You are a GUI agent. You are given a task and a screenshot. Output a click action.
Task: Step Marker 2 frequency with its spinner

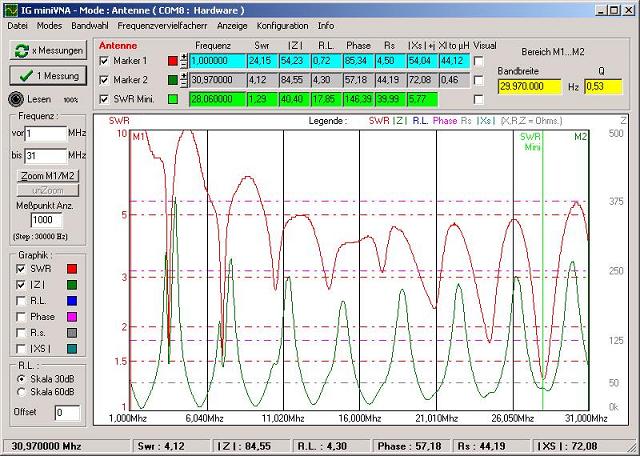click(184, 79)
